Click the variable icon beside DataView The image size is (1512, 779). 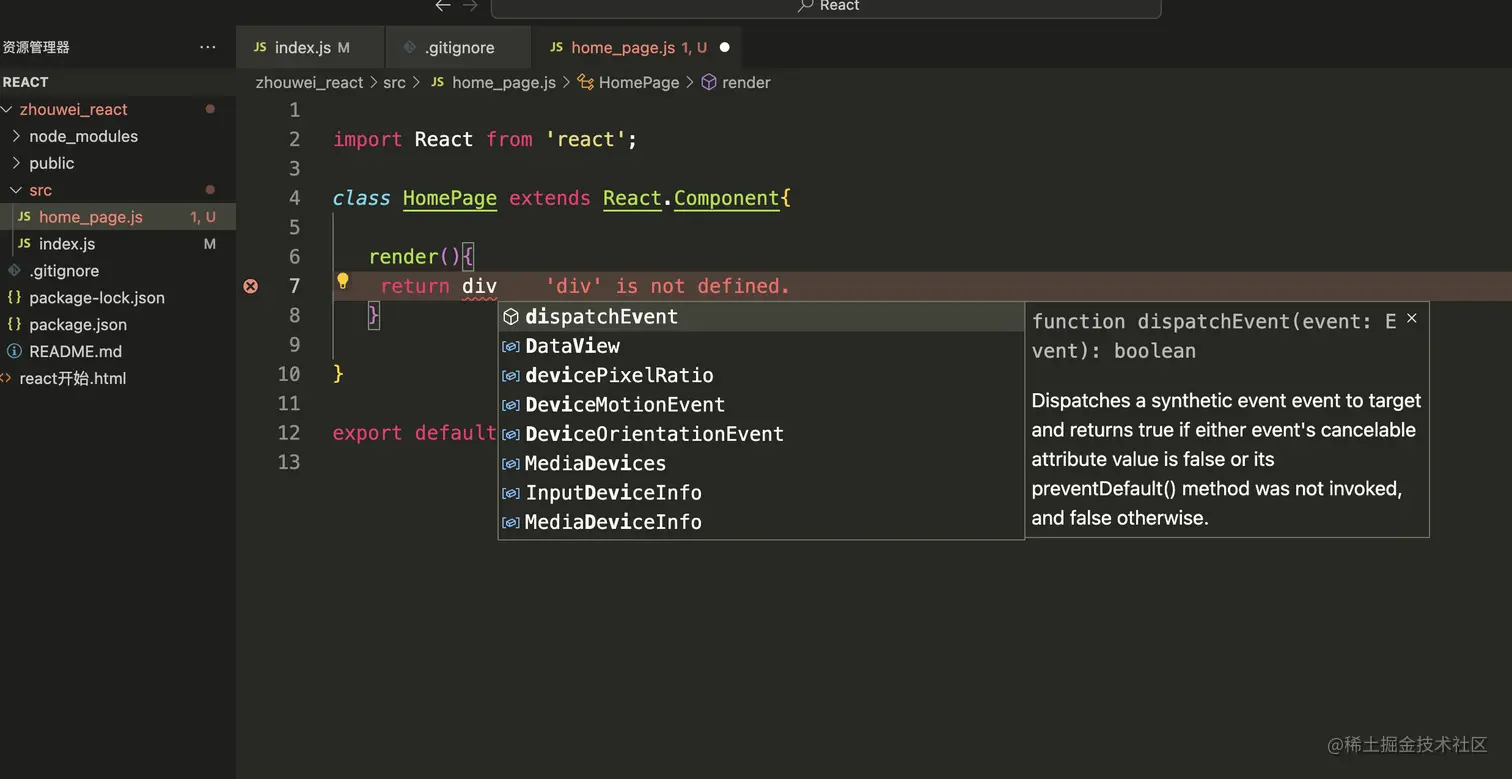pyautogui.click(x=511, y=346)
